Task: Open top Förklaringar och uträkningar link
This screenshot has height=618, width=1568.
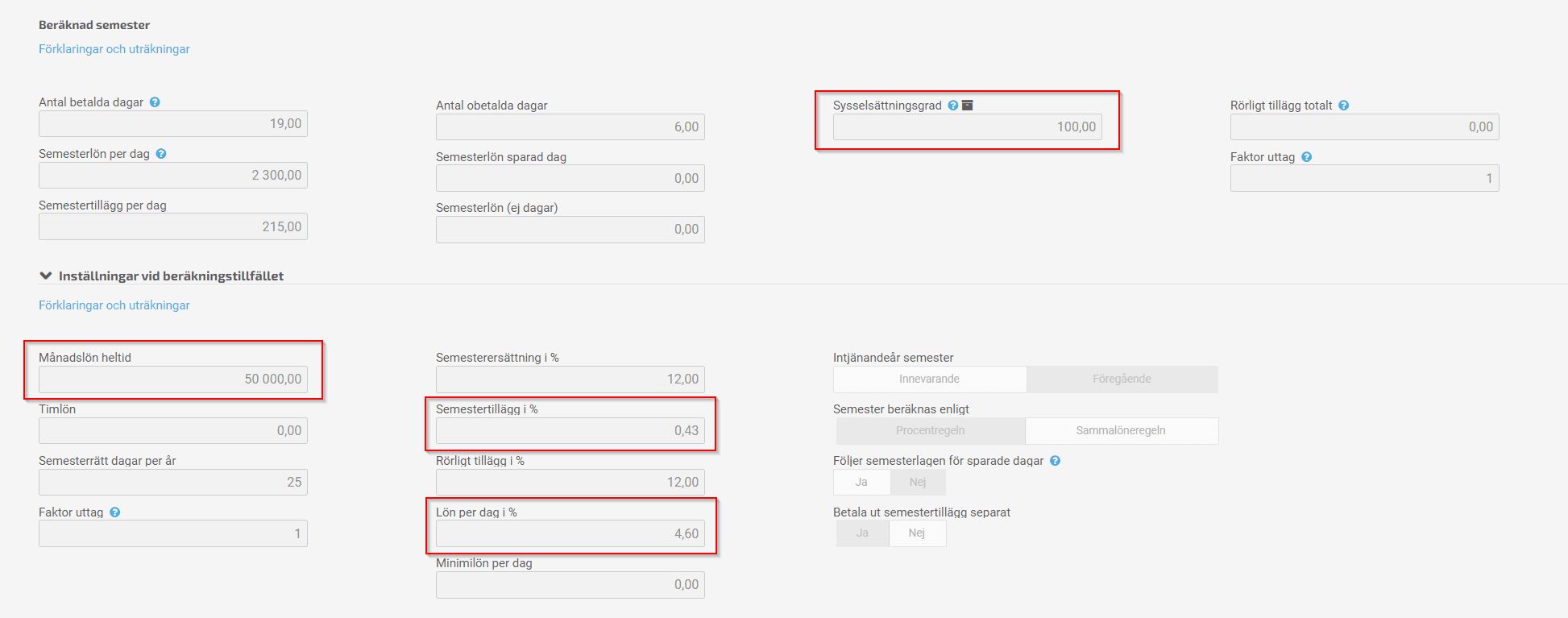Action: 114,49
